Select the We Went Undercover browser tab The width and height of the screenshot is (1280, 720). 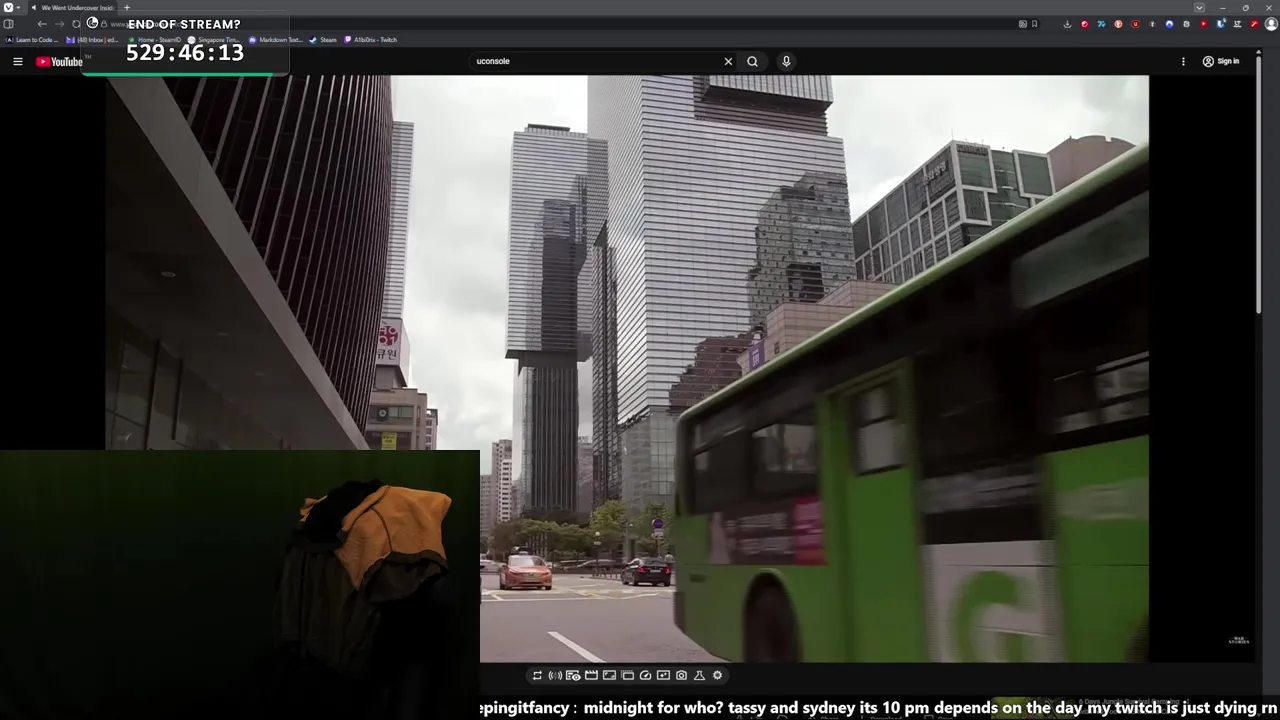click(71, 7)
